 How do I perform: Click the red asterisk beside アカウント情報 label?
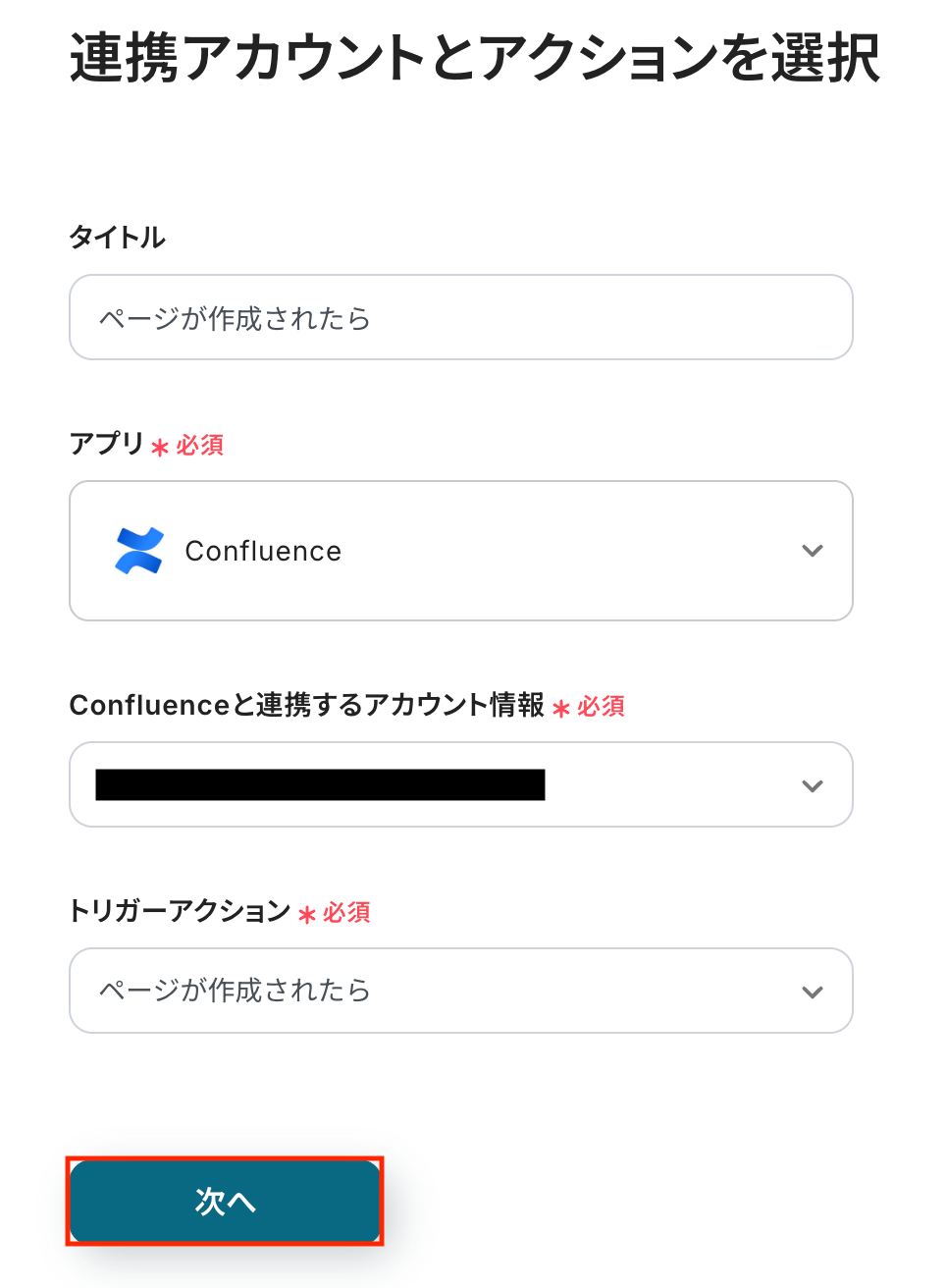[x=561, y=709]
